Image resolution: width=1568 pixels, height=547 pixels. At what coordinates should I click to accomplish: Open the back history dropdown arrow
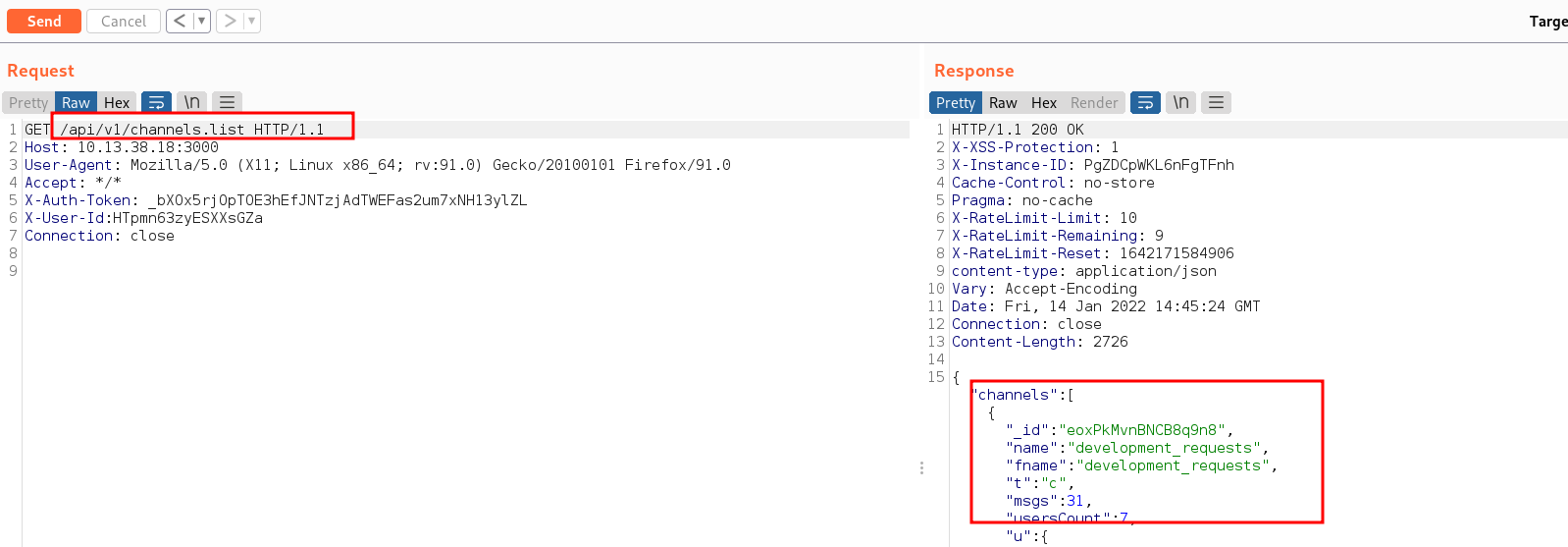click(201, 21)
